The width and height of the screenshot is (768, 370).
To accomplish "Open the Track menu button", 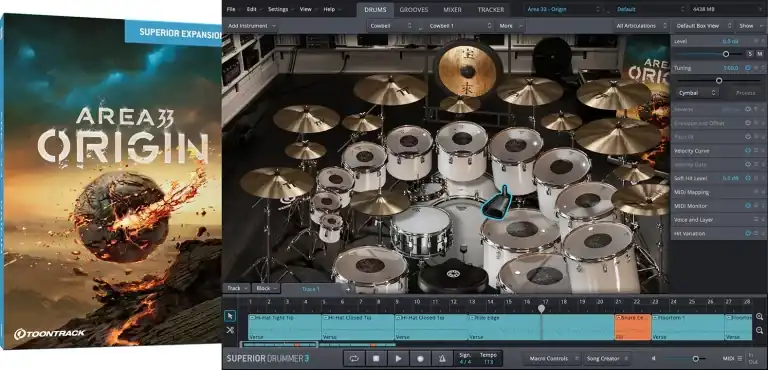I will pyautogui.click(x=237, y=288).
